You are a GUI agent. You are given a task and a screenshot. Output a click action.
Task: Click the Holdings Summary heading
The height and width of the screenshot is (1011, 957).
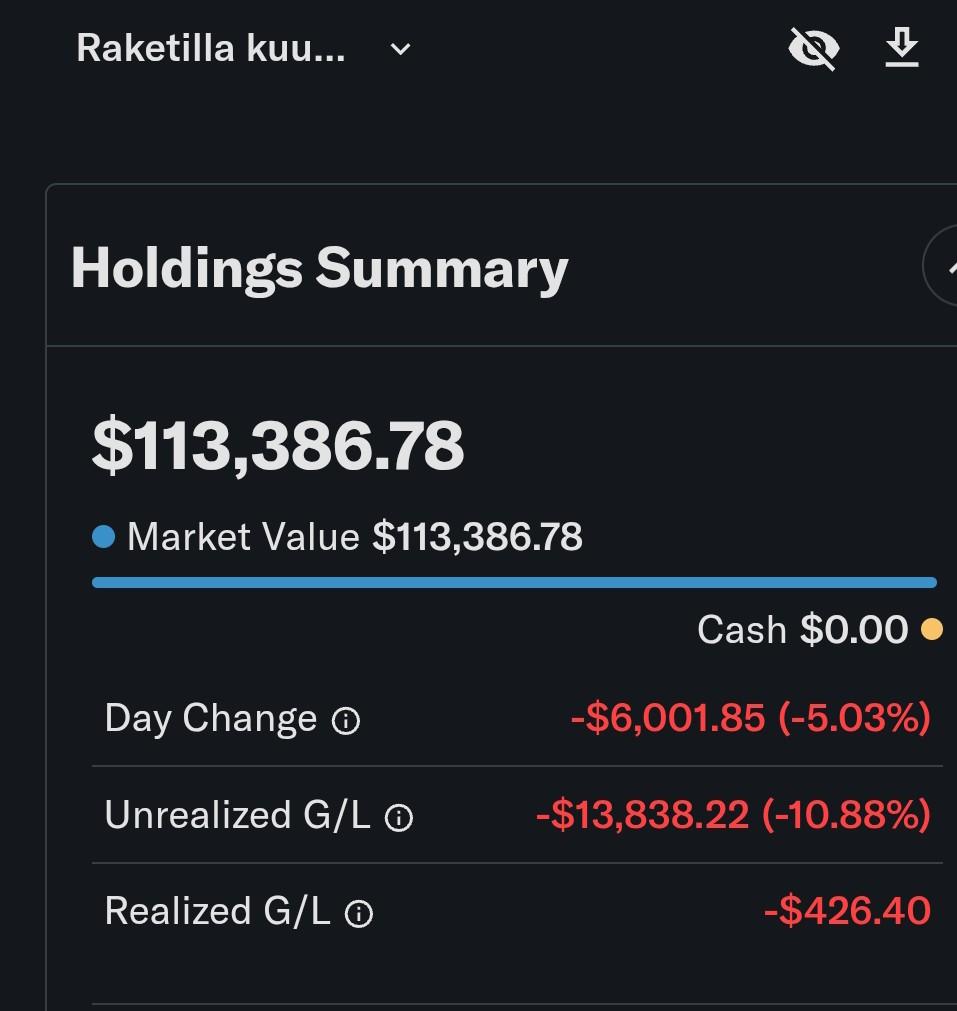319,268
